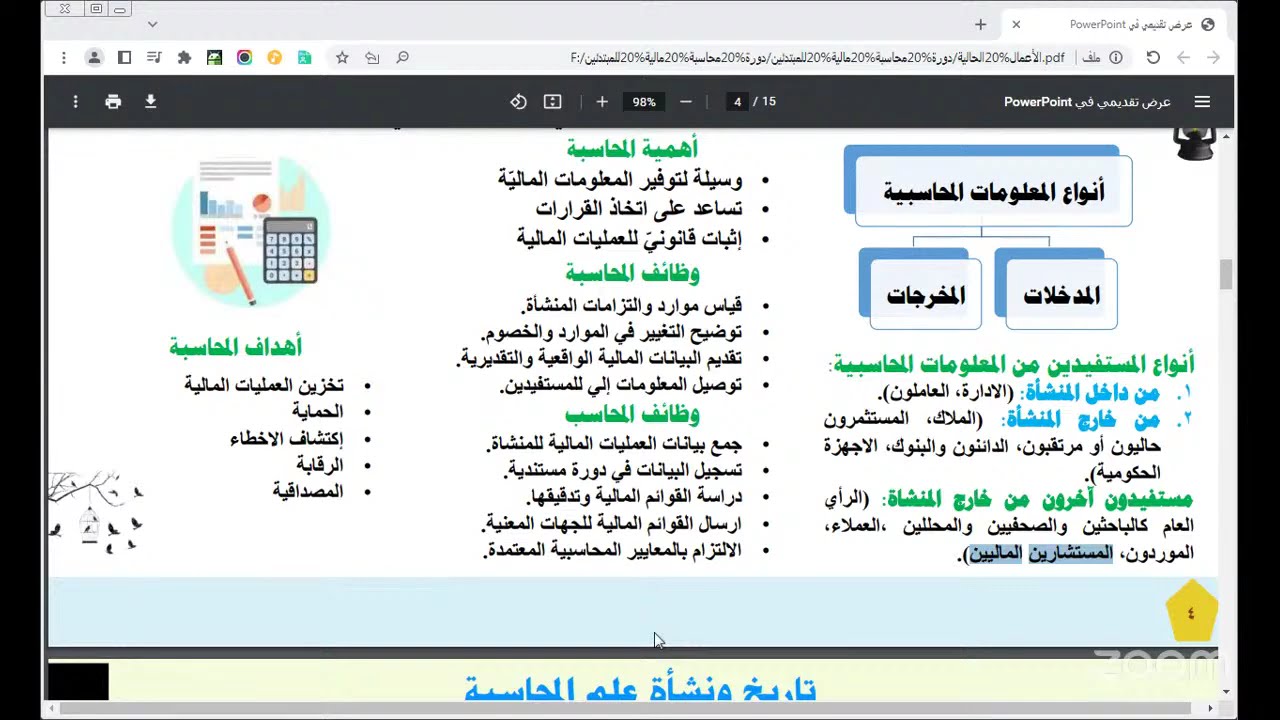Viewport: 1280px width, 720px height.
Task: View site information for the file
Action: (1116, 58)
